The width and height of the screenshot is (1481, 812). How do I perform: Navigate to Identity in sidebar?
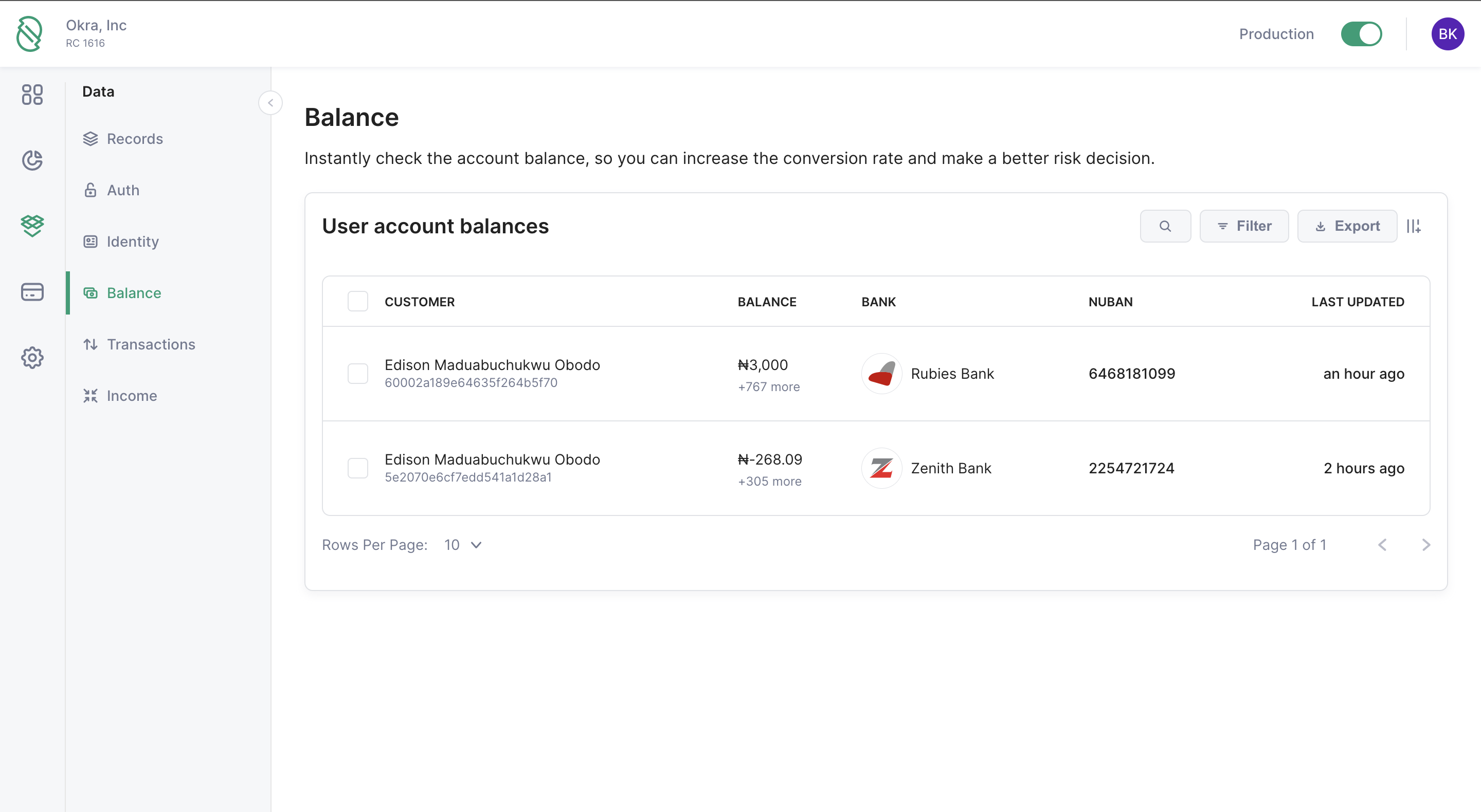132,242
